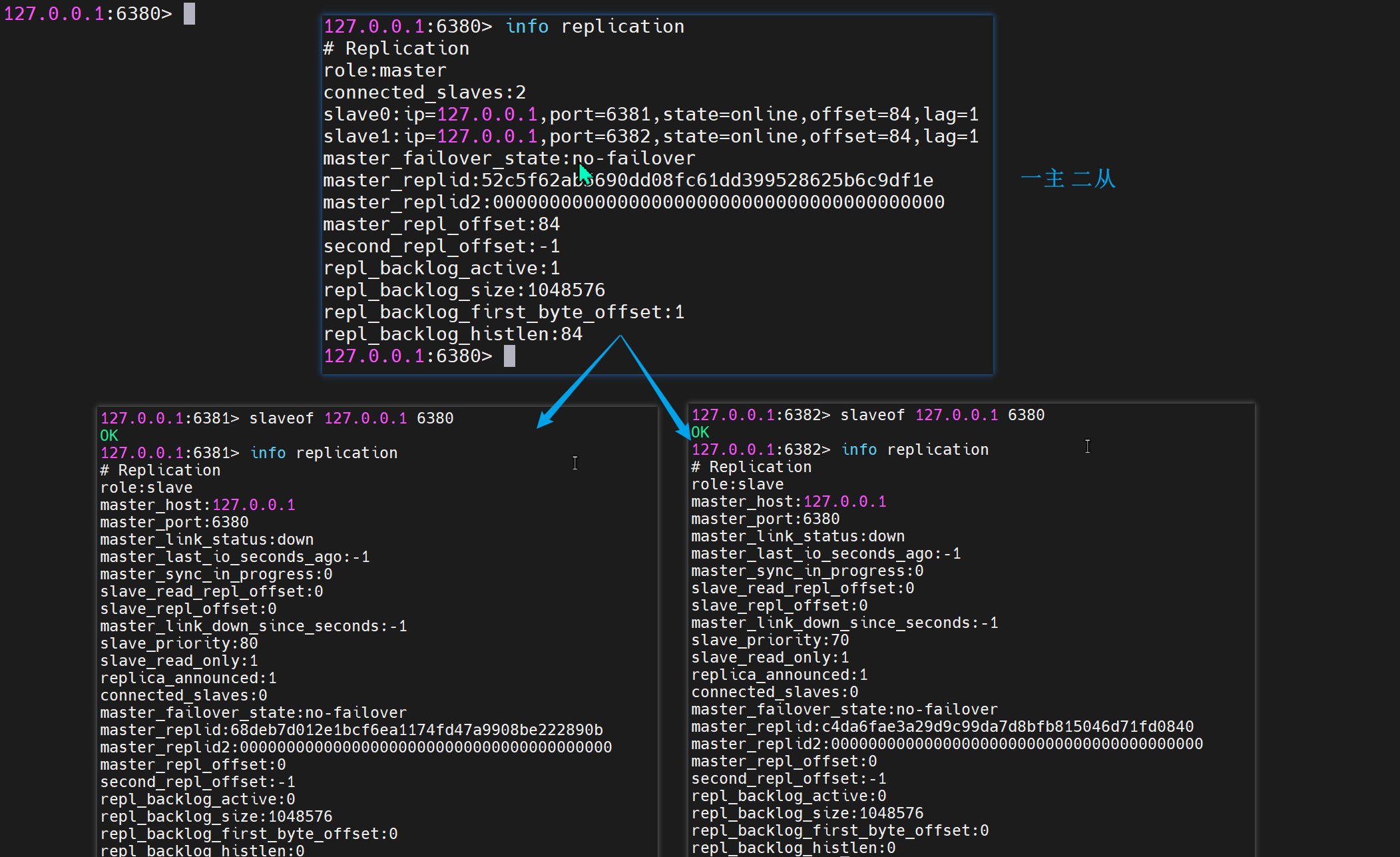The width and height of the screenshot is (1400, 857).
Task: Click 'master_sync_in_progress:0' in 6382 terminal
Action: pos(808,571)
